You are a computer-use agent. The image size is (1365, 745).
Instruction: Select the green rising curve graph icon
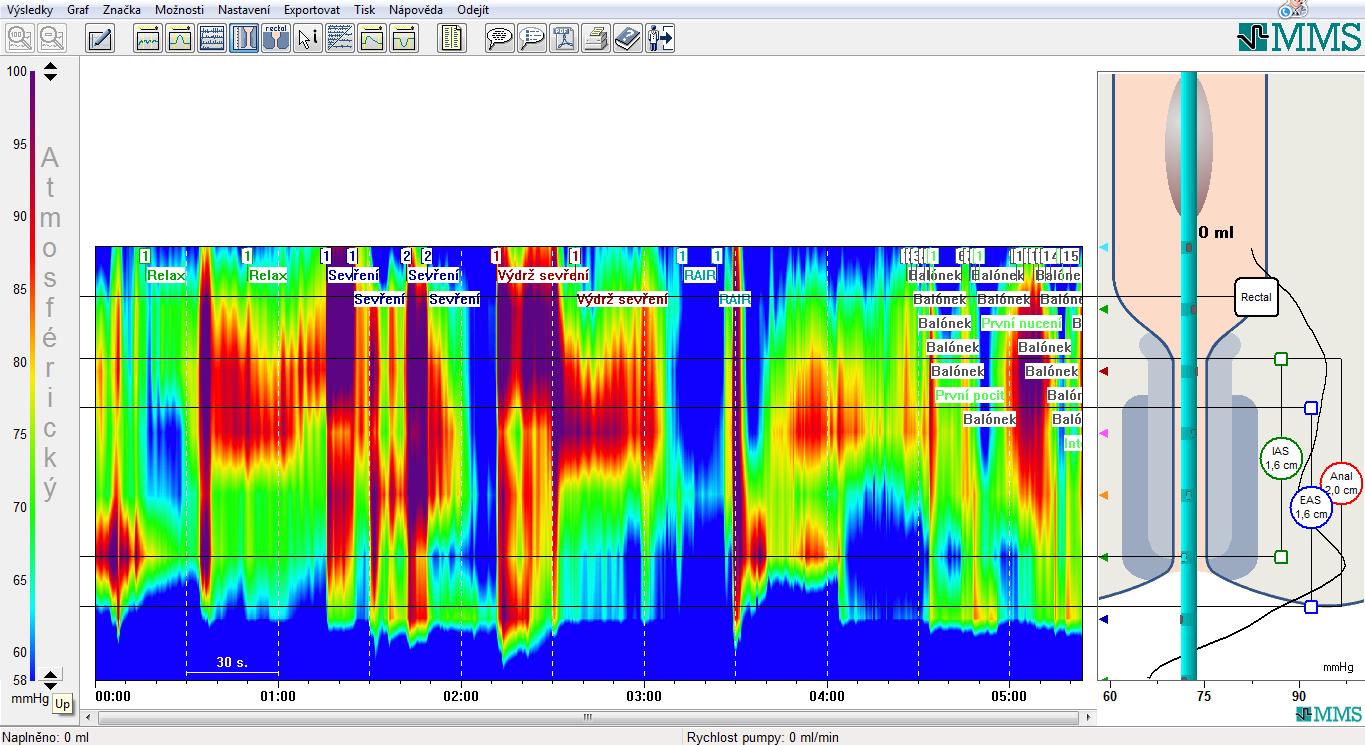coord(372,39)
